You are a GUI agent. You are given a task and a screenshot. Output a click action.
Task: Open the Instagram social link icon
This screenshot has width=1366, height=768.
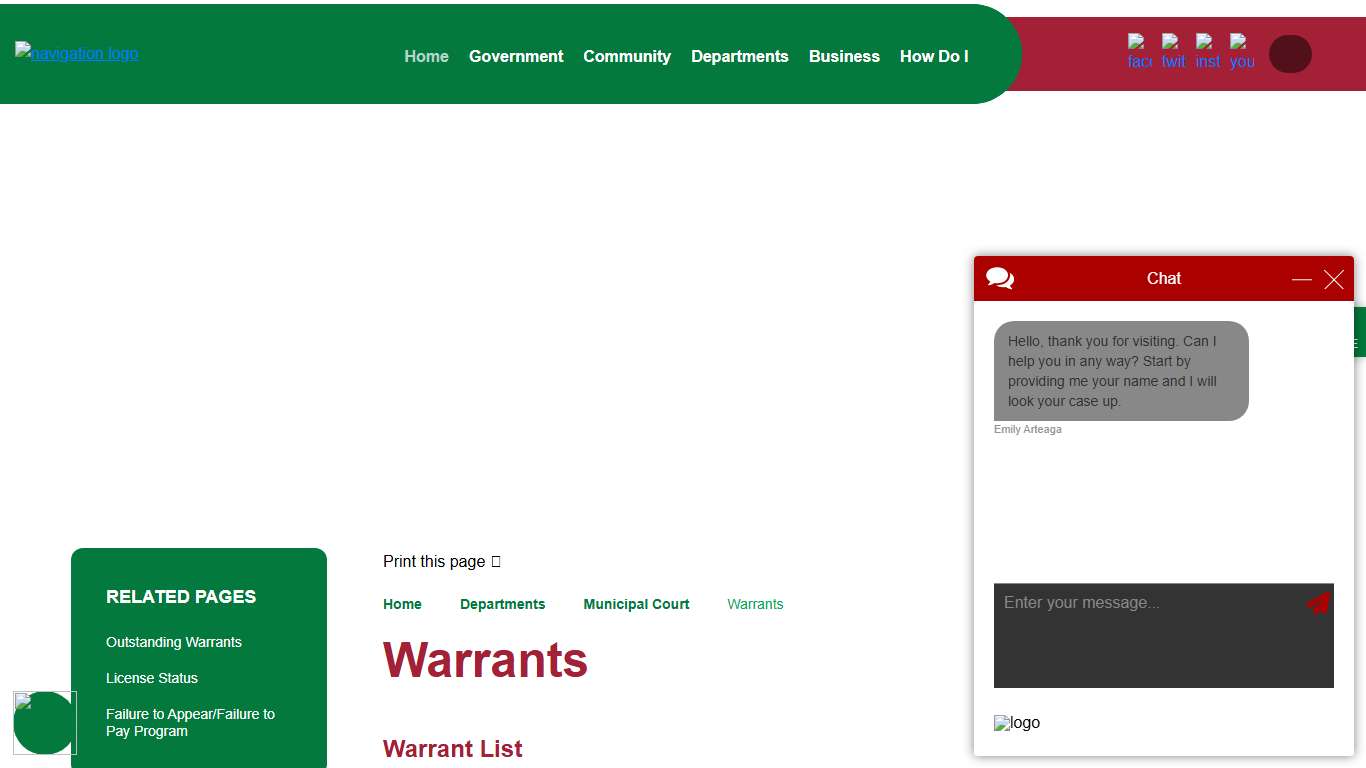coord(1207,52)
